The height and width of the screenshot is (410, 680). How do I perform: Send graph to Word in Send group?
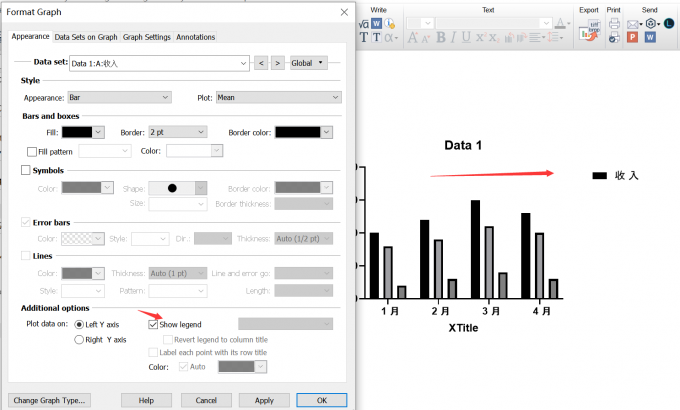click(x=650, y=37)
